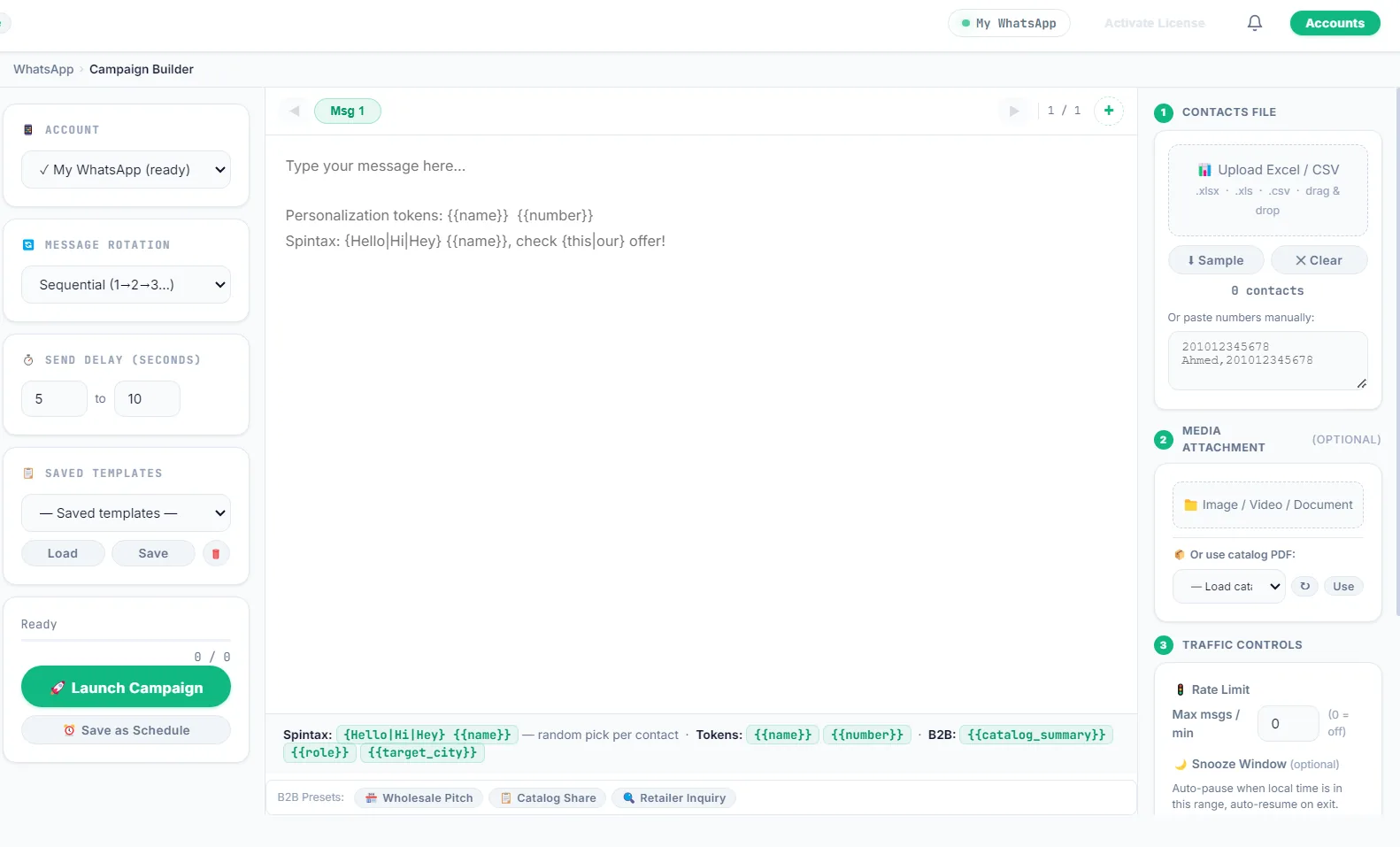Expand the Message Rotation dropdown
The width and height of the screenshot is (1400, 847).
pos(126,285)
